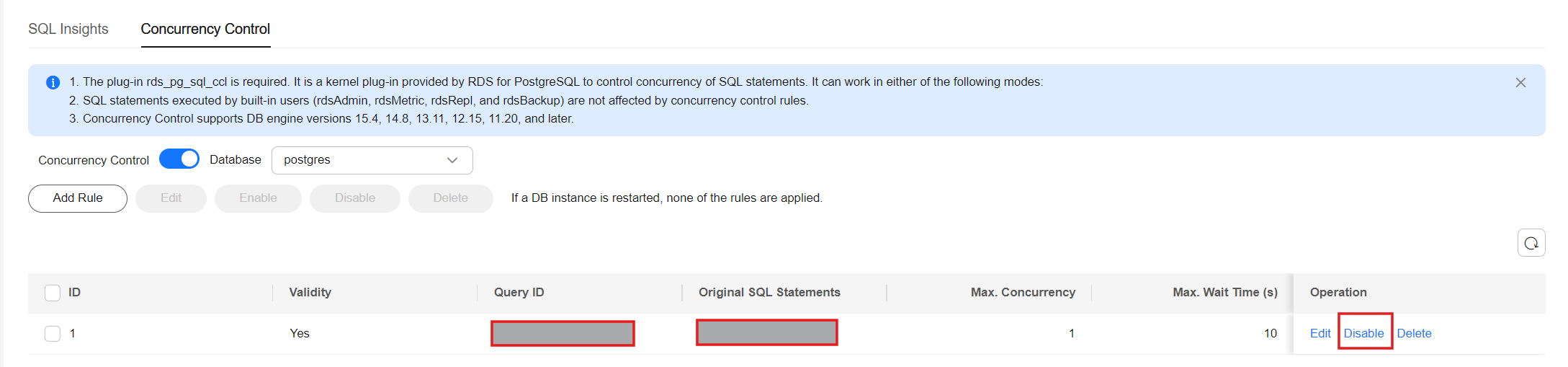Click the Disable toolbar button
Image resolution: width=1568 pixels, height=367 pixels.
(x=355, y=198)
